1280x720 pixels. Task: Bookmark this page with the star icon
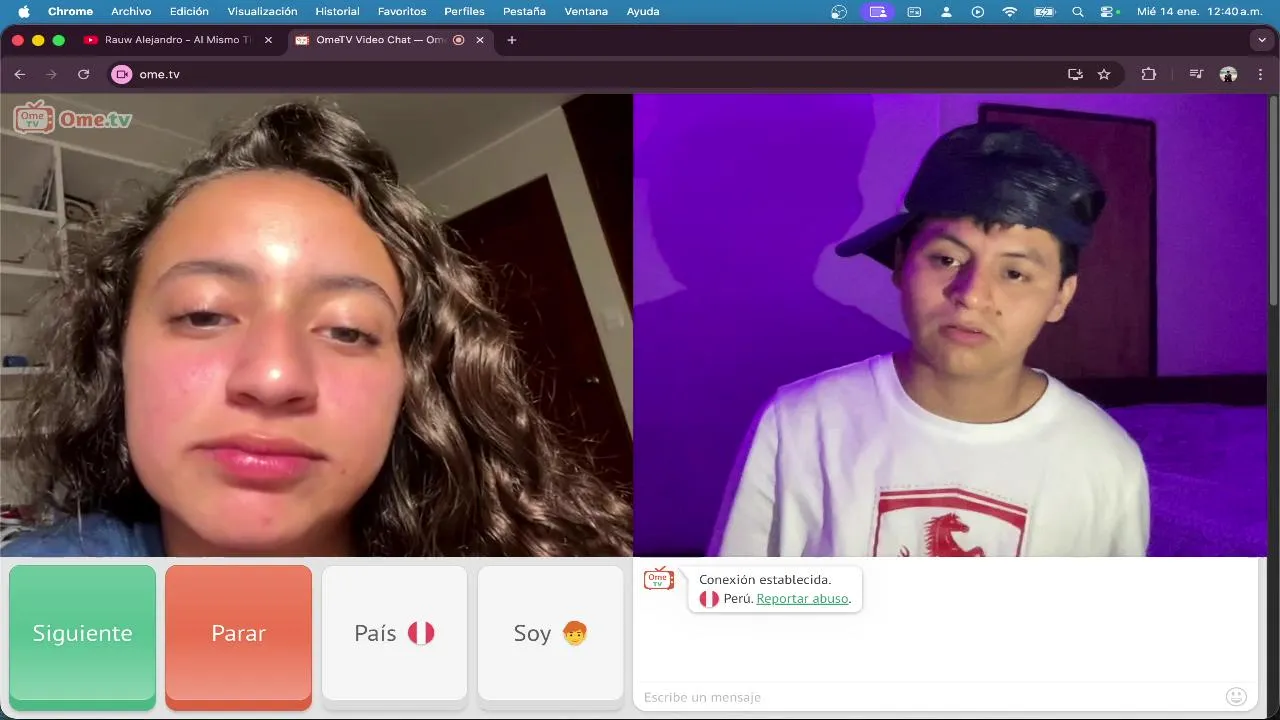click(x=1104, y=74)
